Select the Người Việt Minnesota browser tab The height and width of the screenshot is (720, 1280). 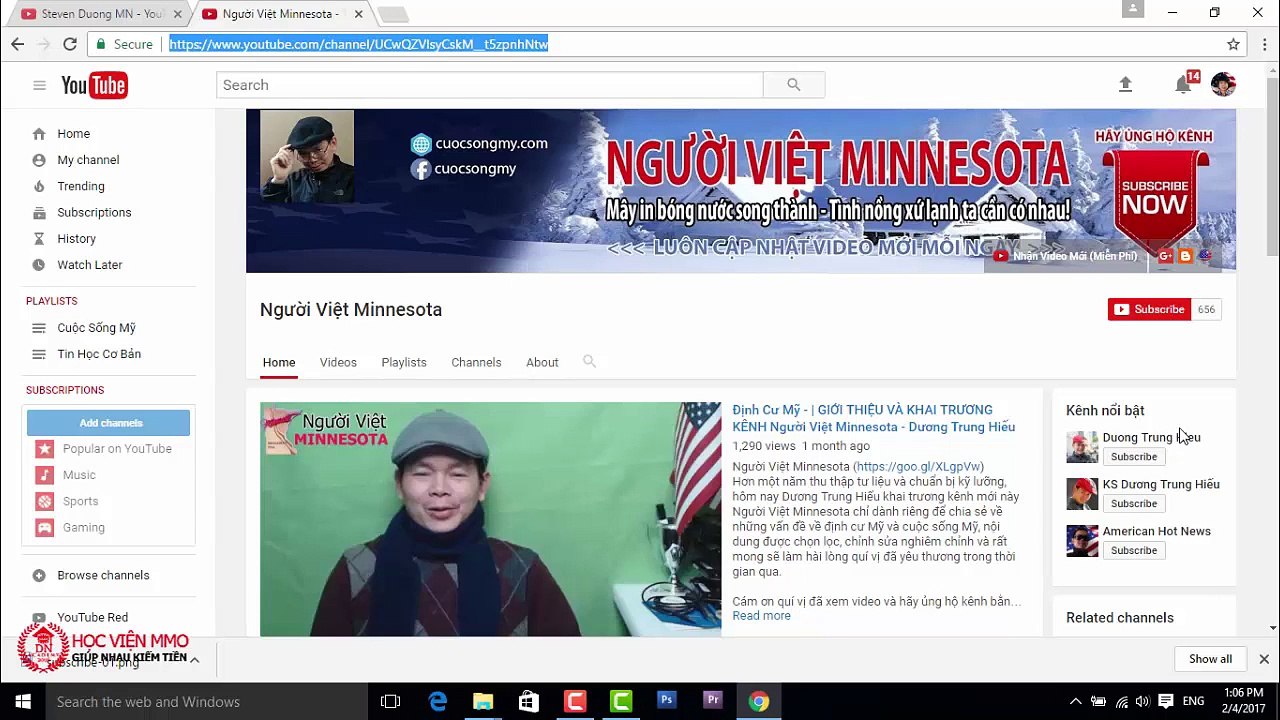(279, 14)
